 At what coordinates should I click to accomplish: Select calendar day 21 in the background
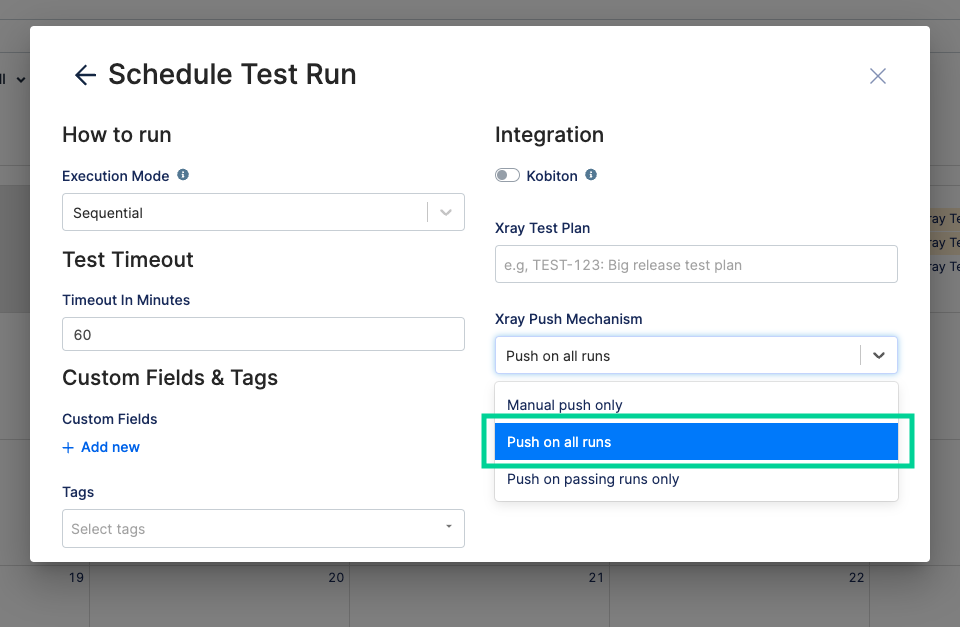[596, 578]
